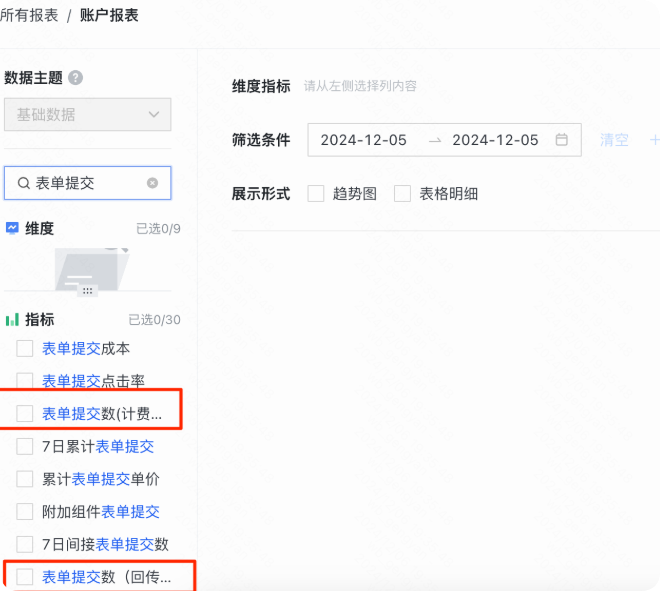
Task: Click the empty dimensions folder illustration
Action: click(92, 269)
